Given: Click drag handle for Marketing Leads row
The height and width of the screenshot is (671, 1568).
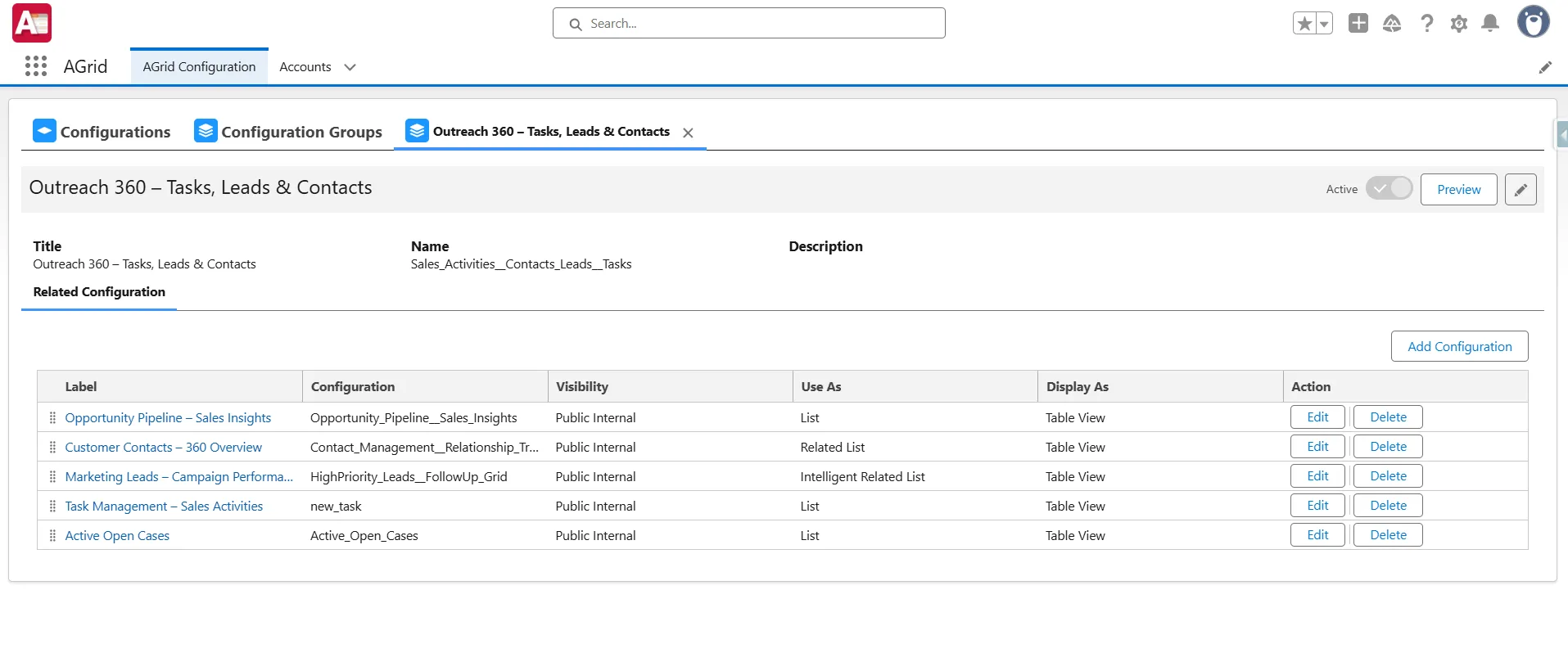Looking at the screenshot, I should tap(52, 476).
